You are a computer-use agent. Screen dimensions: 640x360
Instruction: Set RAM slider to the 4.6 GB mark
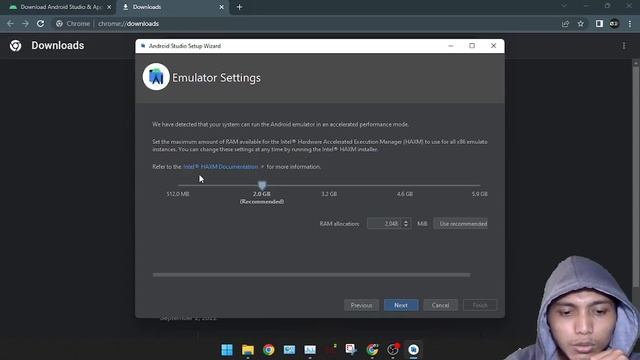tap(405, 186)
